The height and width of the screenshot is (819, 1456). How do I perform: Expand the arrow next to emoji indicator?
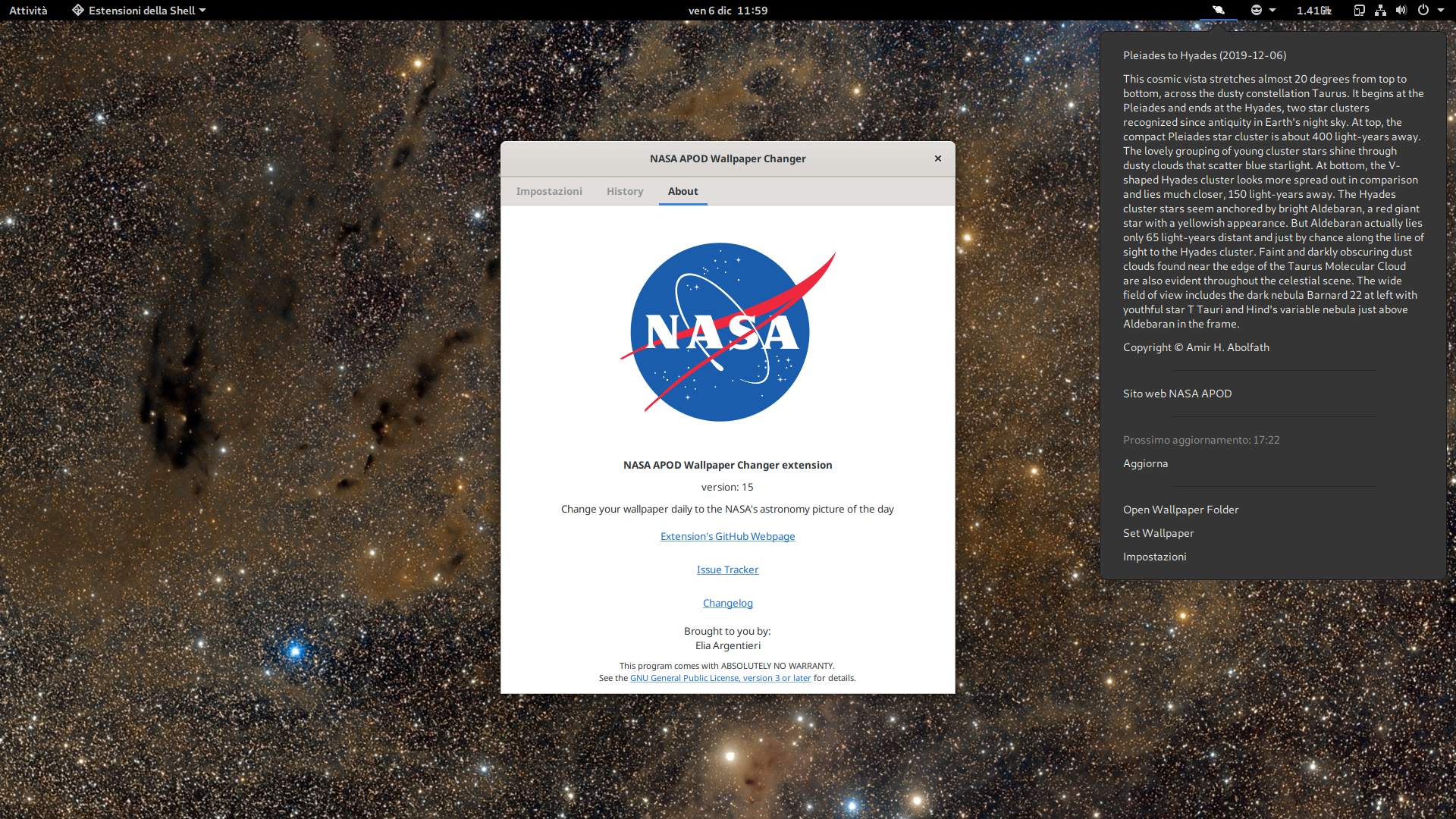point(1272,11)
